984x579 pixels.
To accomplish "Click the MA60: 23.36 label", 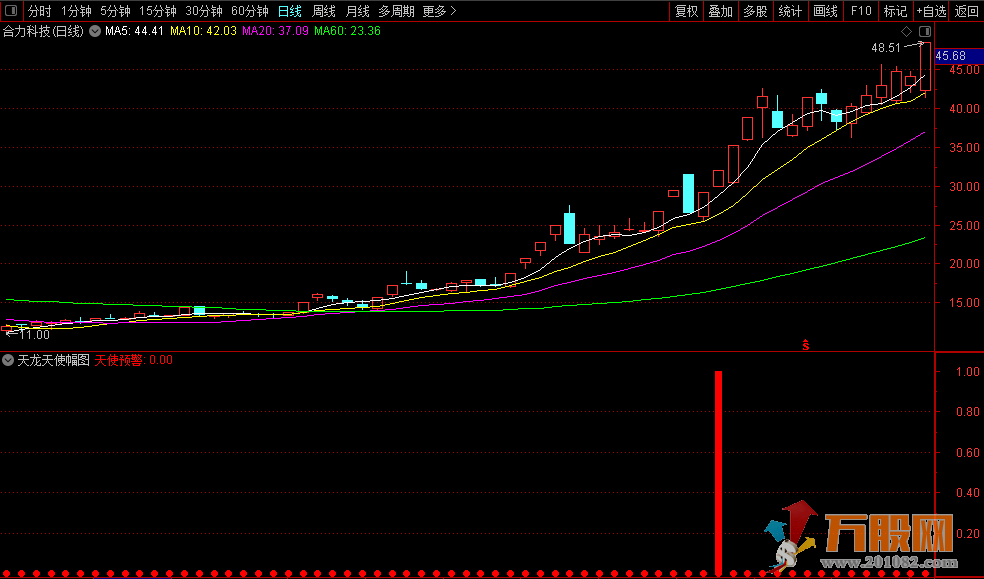I will tap(348, 31).
